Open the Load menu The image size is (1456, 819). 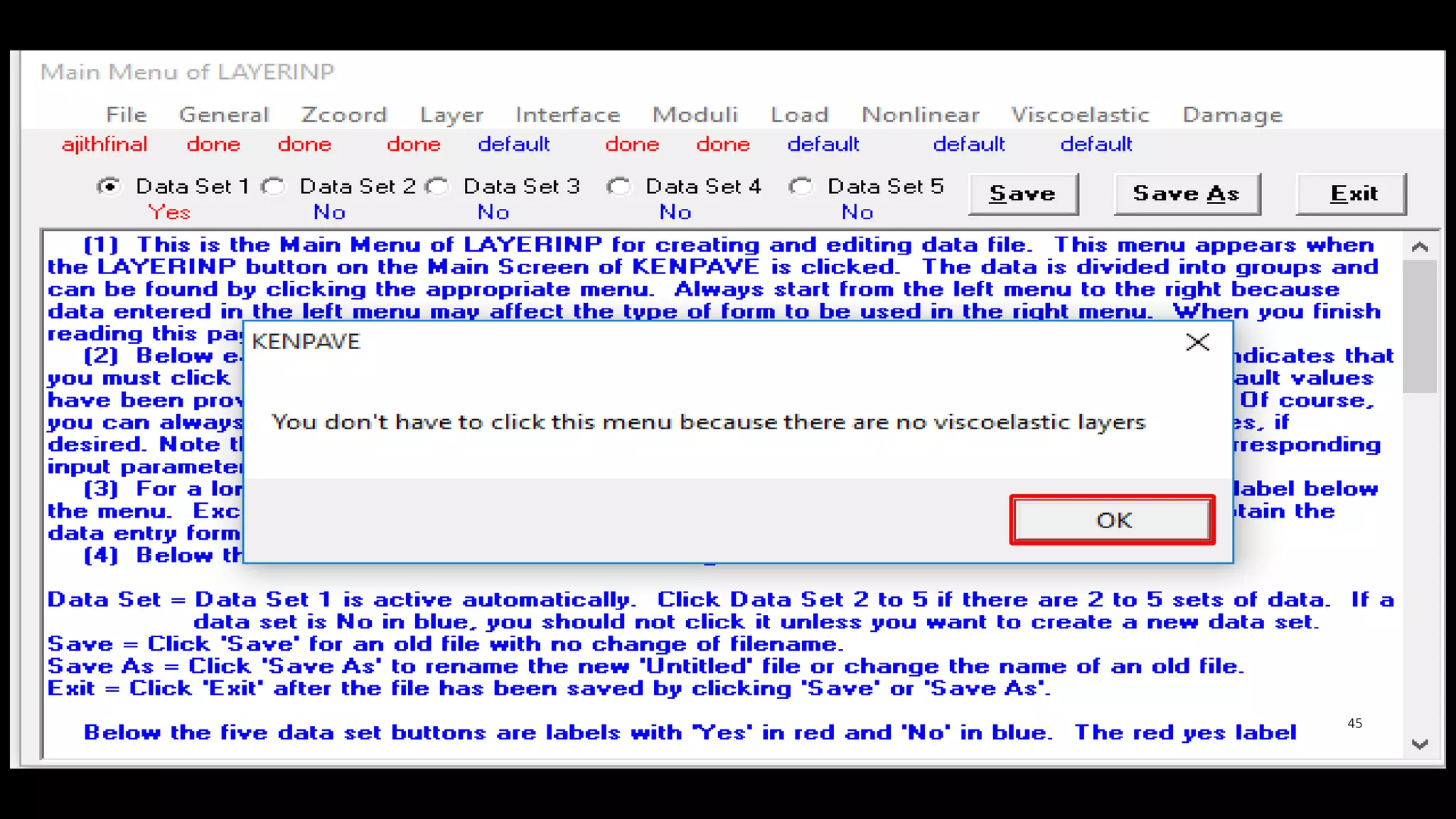tap(800, 115)
